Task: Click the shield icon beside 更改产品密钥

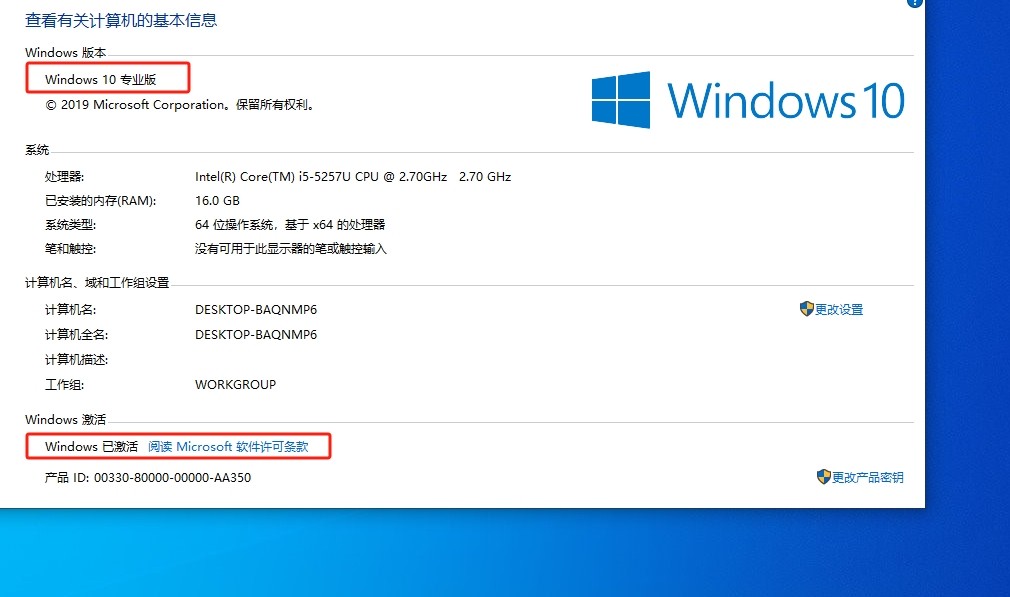Action: click(x=822, y=477)
